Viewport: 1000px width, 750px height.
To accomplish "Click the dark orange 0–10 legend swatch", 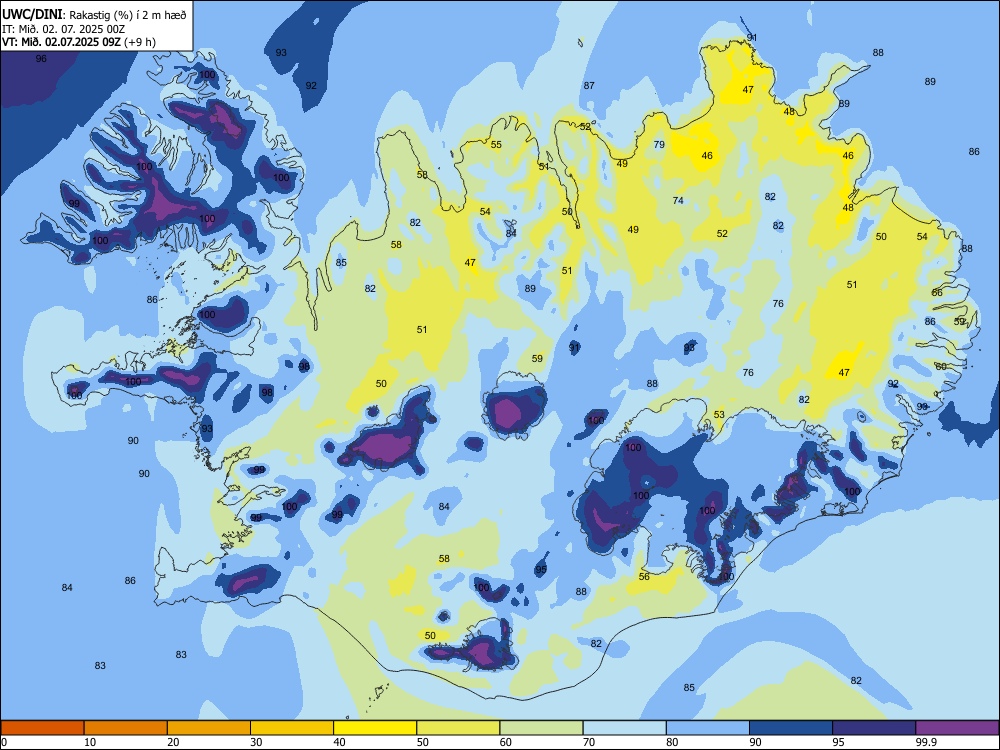I will tap(42, 728).
